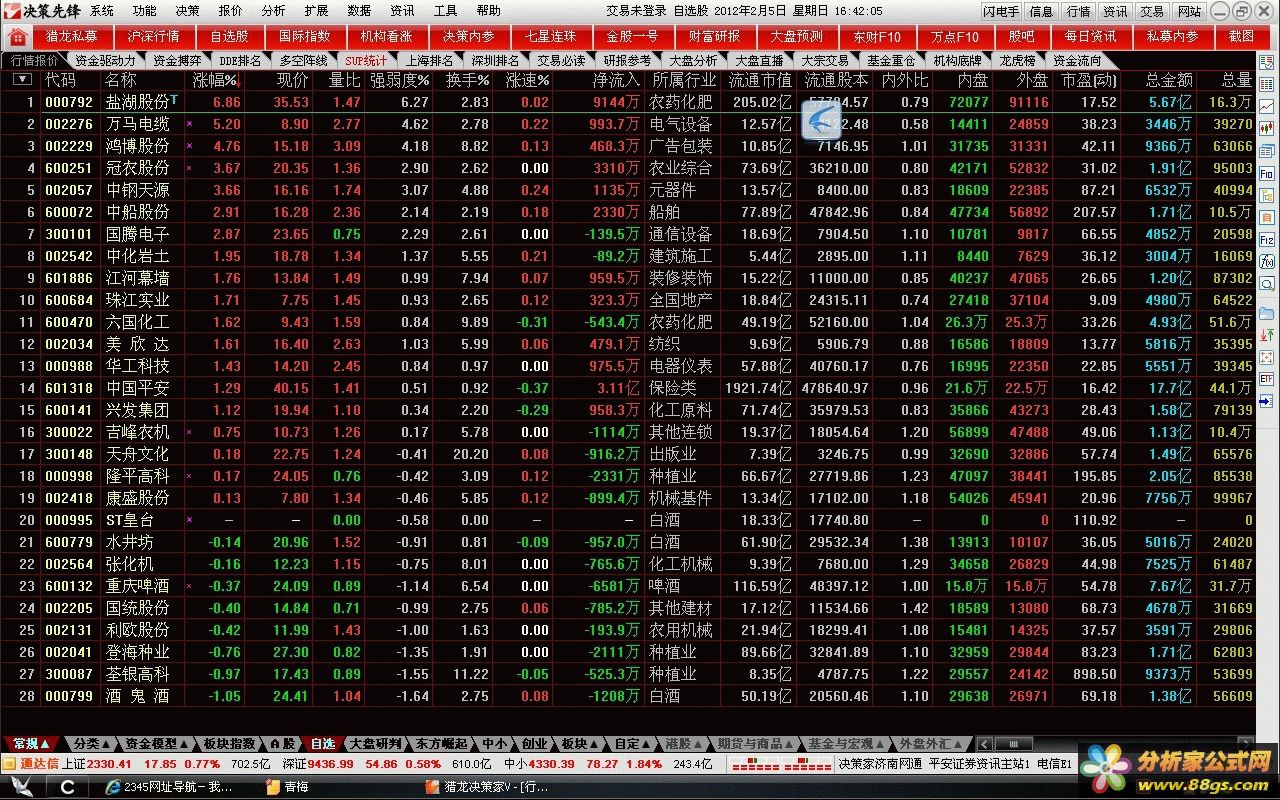
Task: Click the 平安证券资讯主站1 server status
Action: tap(980, 763)
